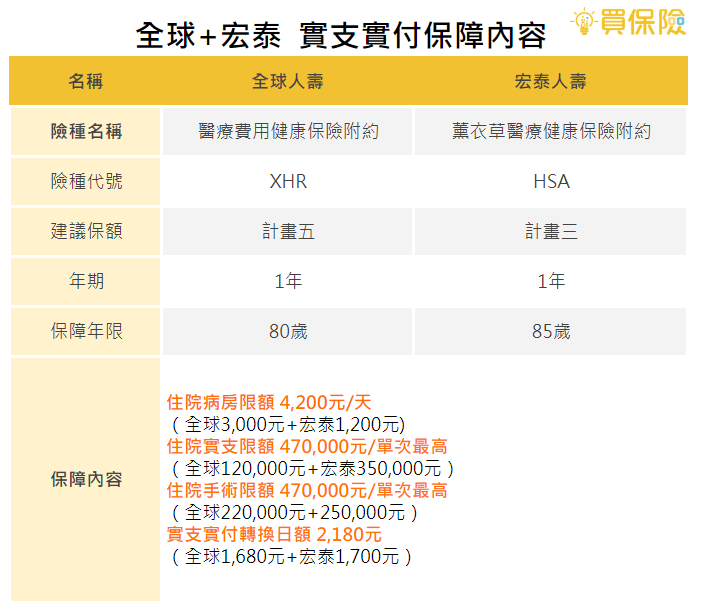Click the 年期 row label
The height and width of the screenshot is (616, 703).
point(85,282)
